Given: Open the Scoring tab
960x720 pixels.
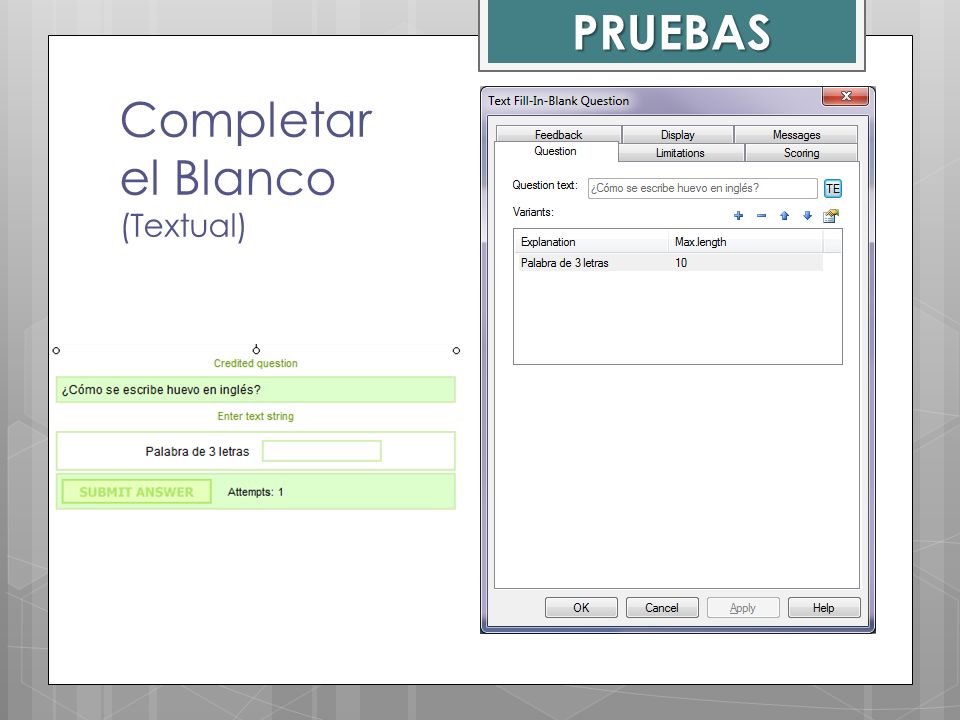Looking at the screenshot, I should pyautogui.click(x=801, y=152).
